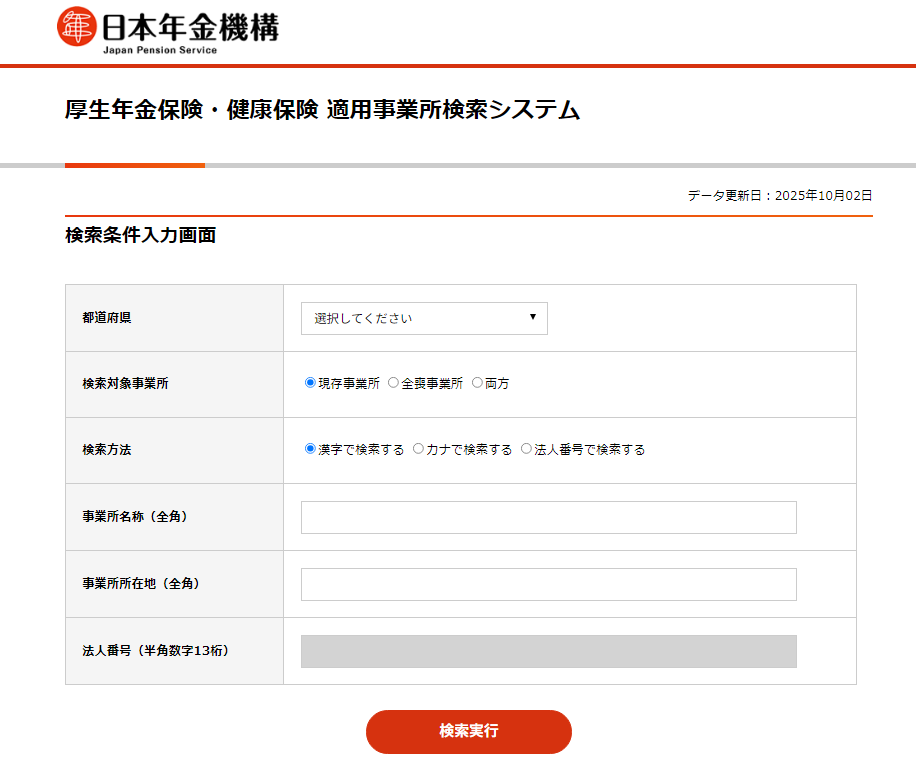This screenshot has width=916, height=765.
Task: Open the 都道府県 prefecture dropdown
Action: pyautogui.click(x=424, y=318)
